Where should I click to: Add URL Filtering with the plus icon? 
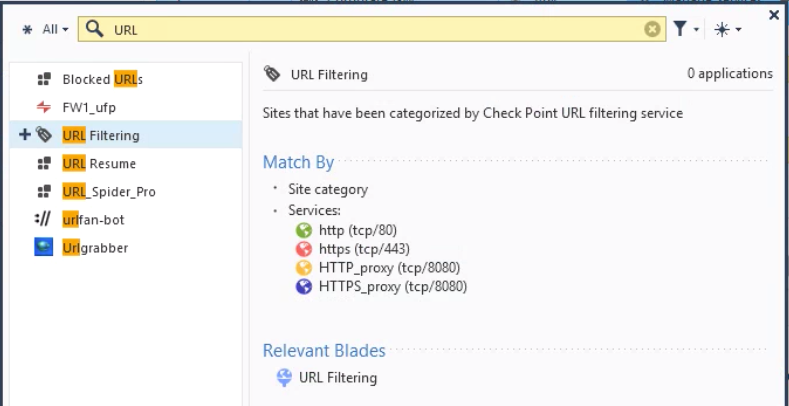tap(24, 135)
